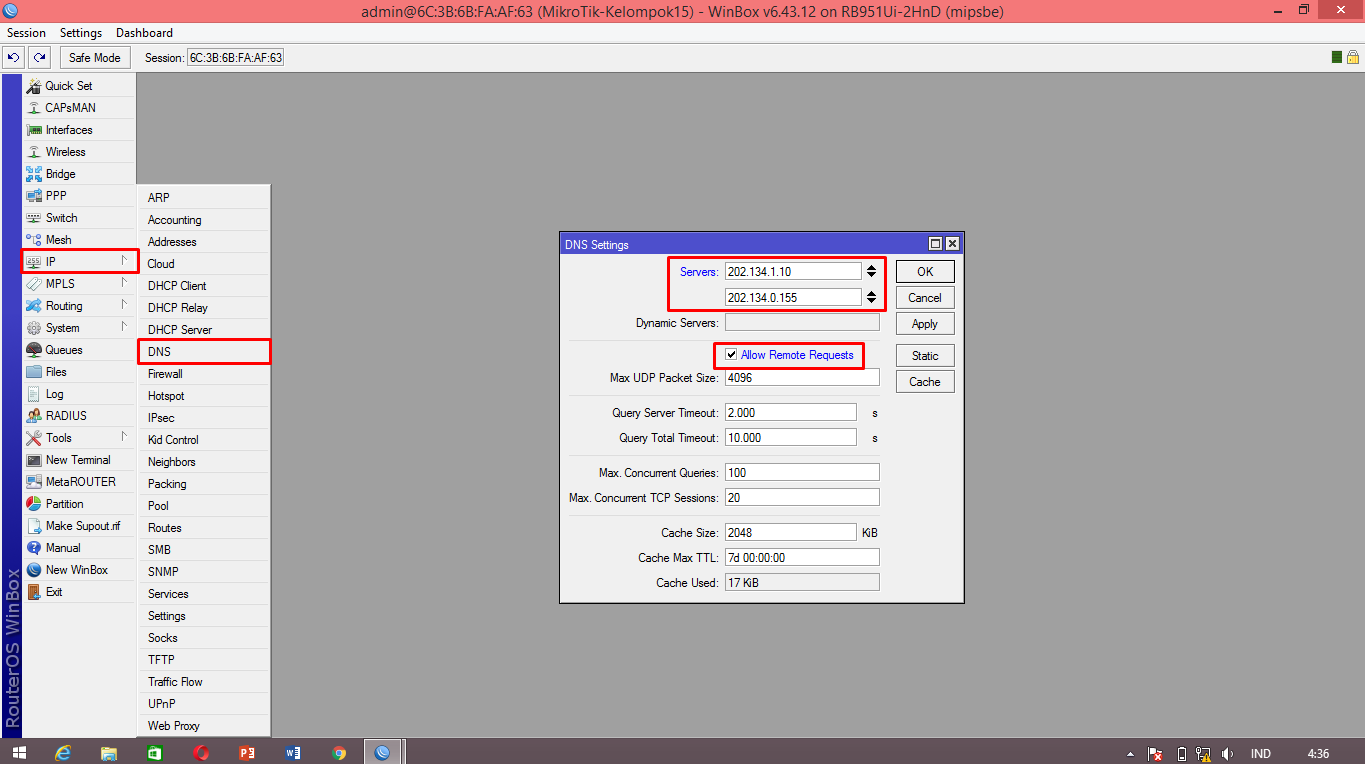Open the DNS Cache button
Viewport: 1365px width, 764px height.
[x=925, y=382]
